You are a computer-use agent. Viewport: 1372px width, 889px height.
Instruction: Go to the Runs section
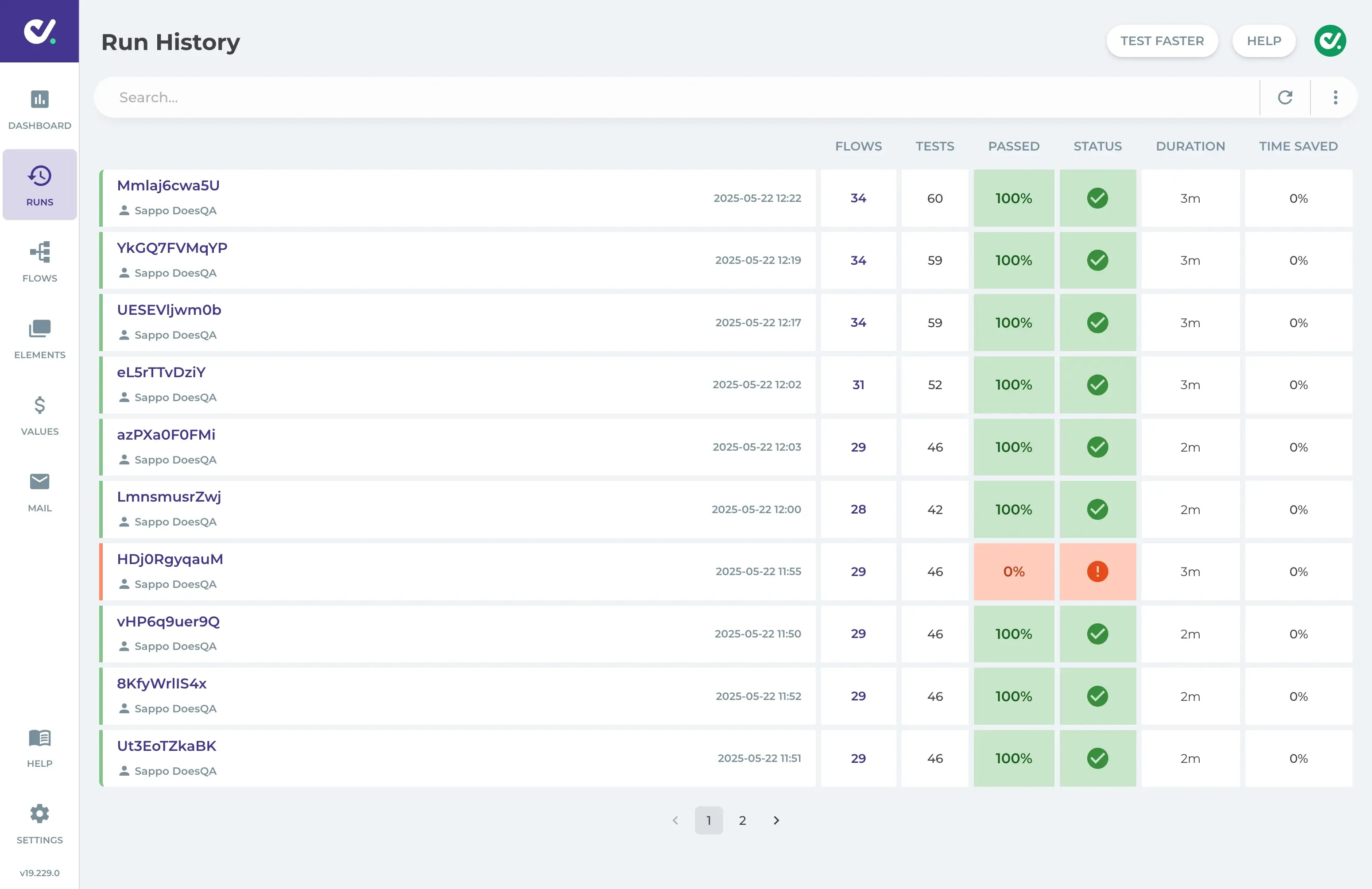[x=39, y=185]
